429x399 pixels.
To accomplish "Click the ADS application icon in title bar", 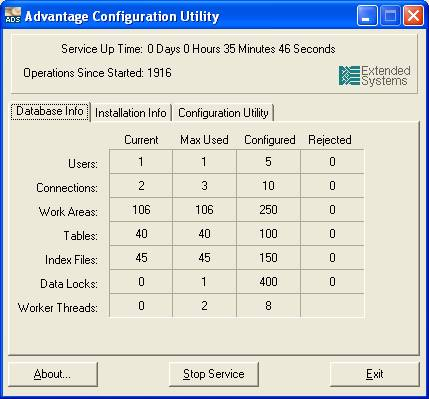I will coord(13,15).
